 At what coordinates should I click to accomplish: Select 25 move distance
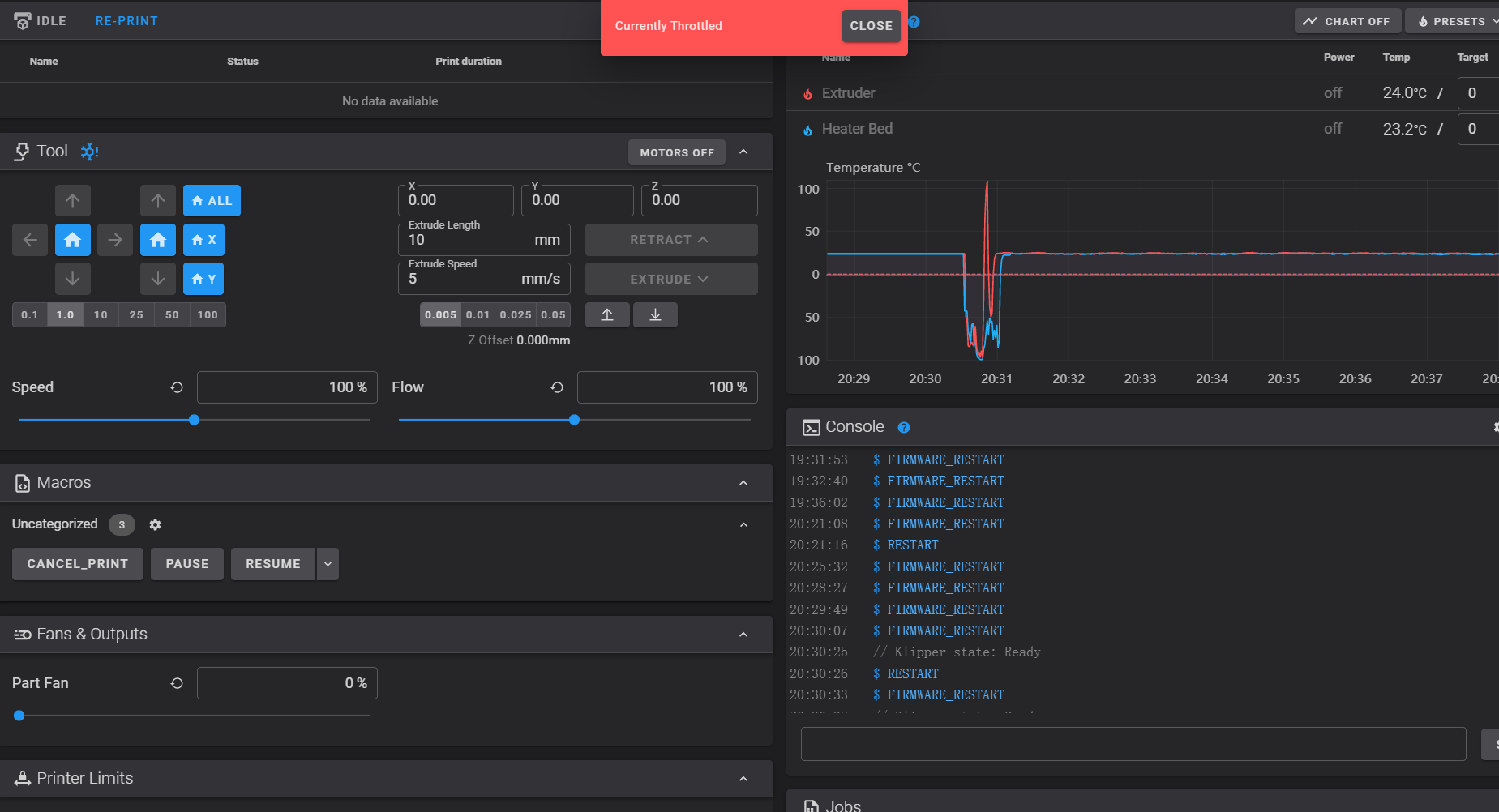[136, 315]
